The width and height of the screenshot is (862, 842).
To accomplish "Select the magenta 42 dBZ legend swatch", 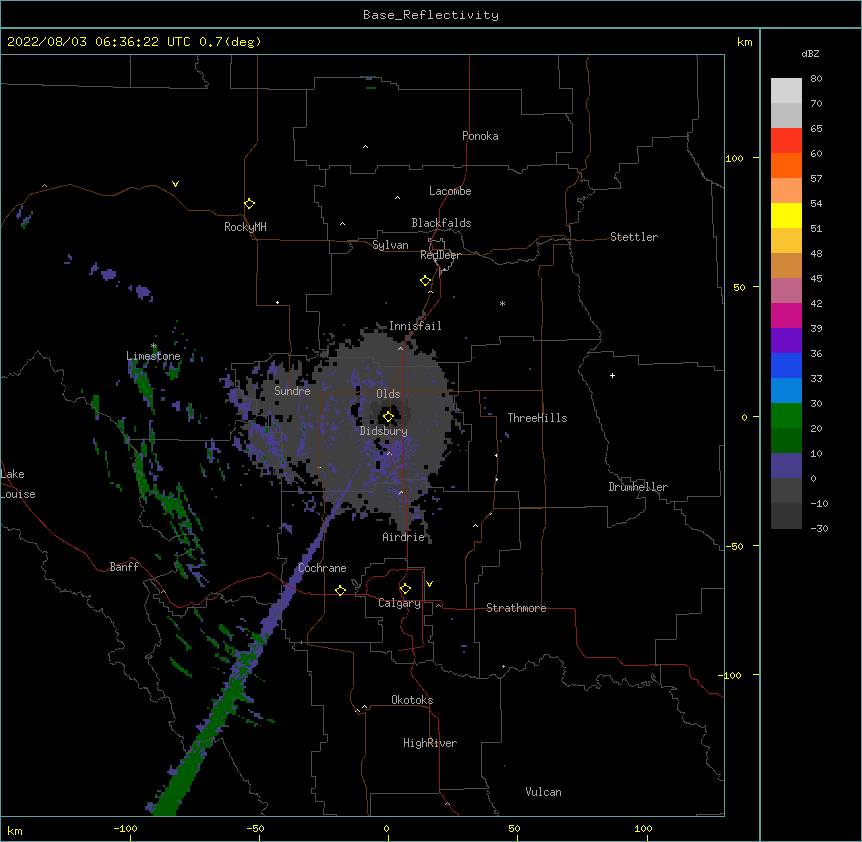I will click(x=786, y=315).
